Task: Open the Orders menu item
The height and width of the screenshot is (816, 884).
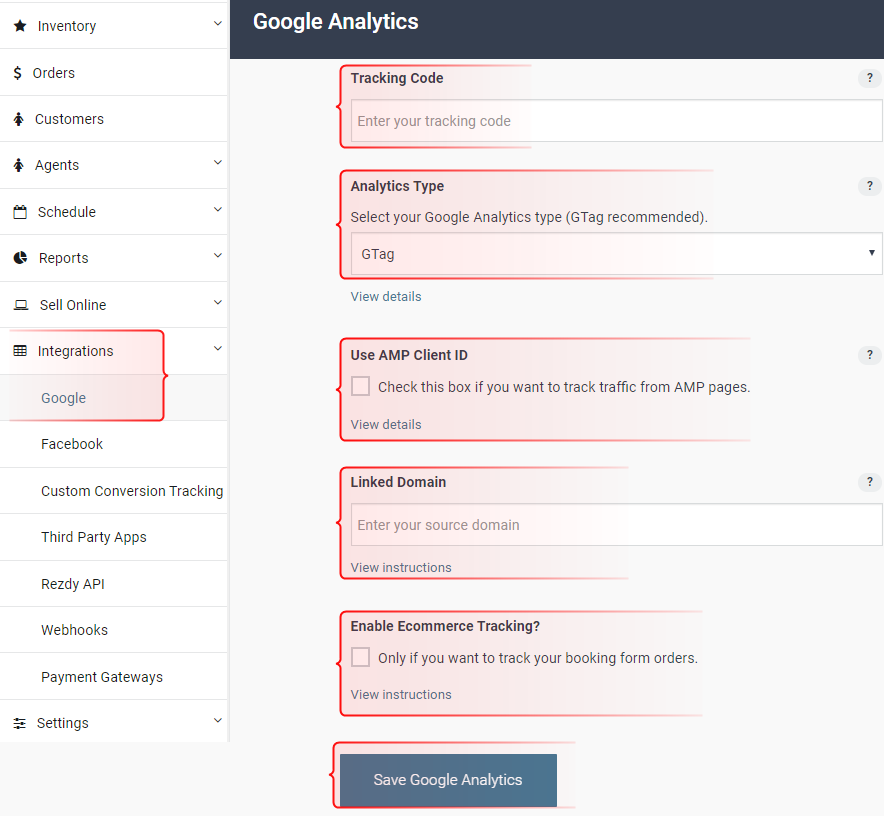Action: click(x=113, y=73)
